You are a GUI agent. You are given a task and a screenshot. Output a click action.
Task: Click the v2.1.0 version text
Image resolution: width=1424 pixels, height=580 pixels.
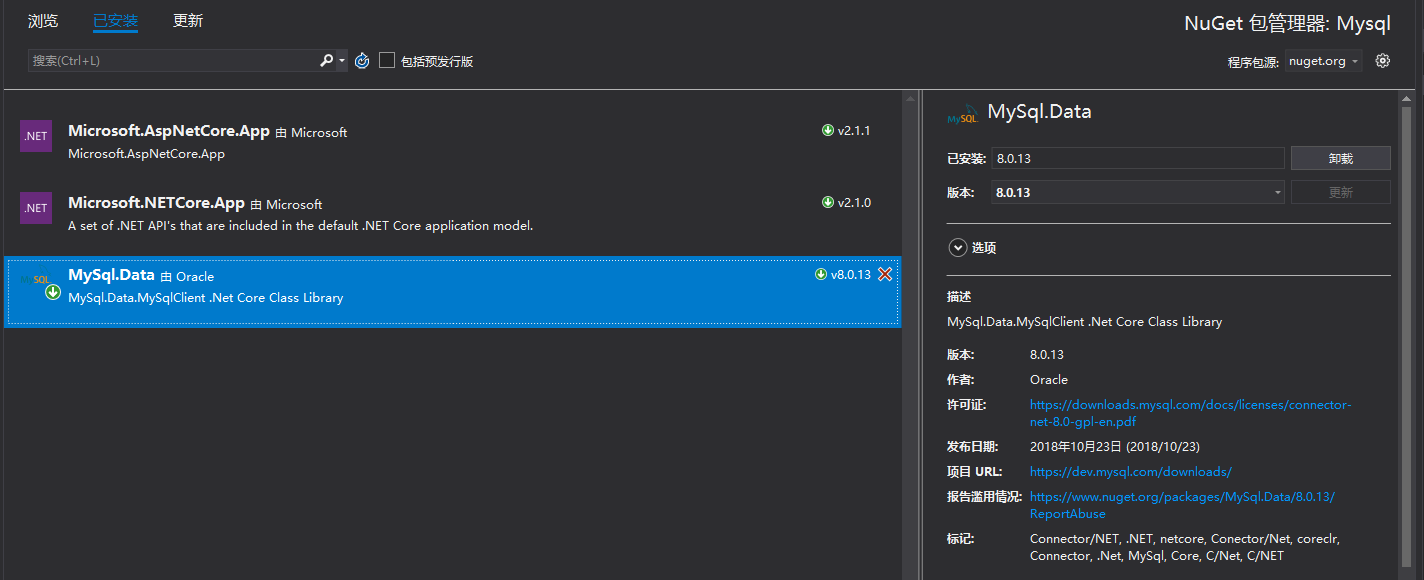854,202
